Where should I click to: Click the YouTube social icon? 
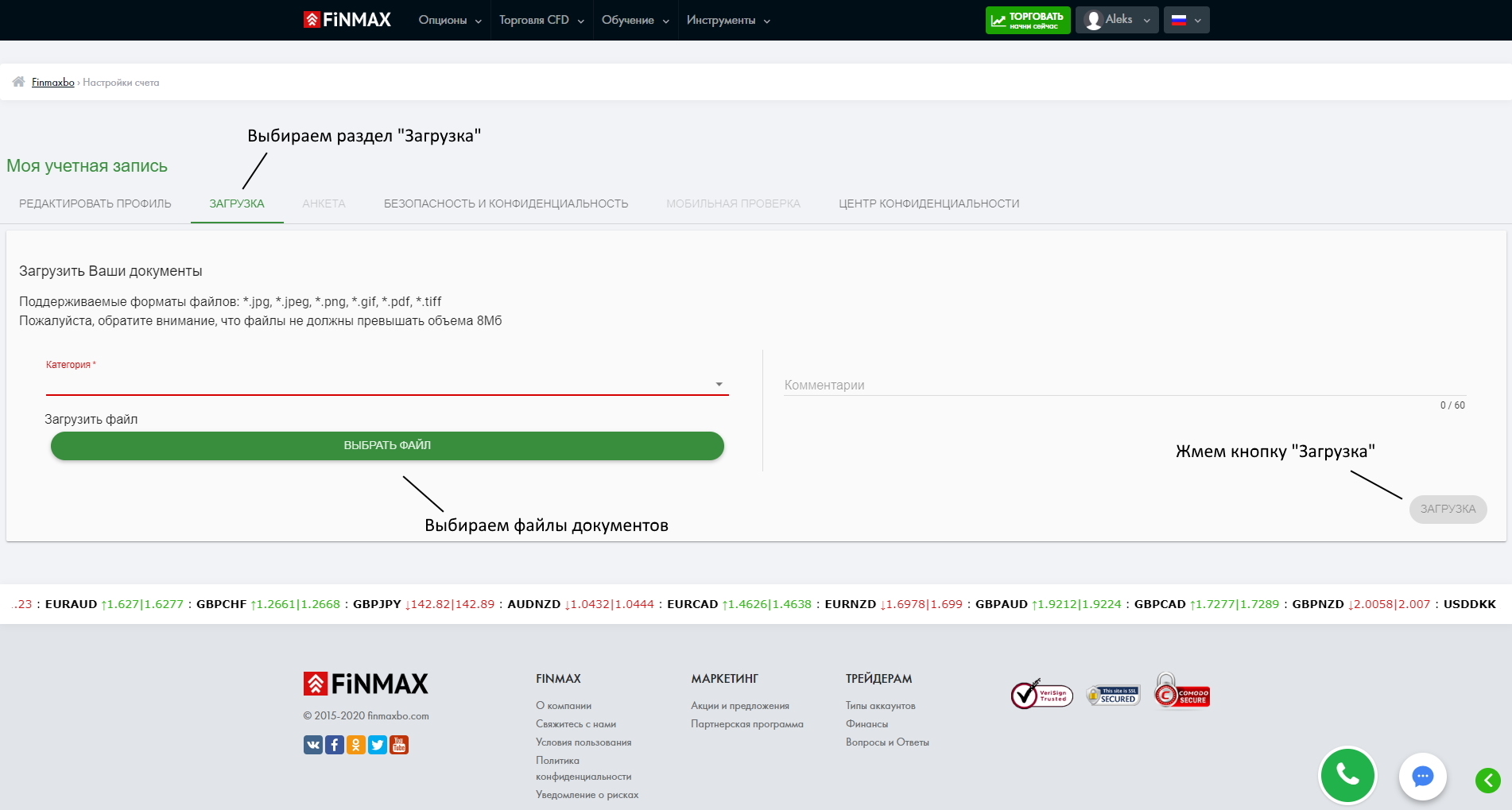[399, 745]
